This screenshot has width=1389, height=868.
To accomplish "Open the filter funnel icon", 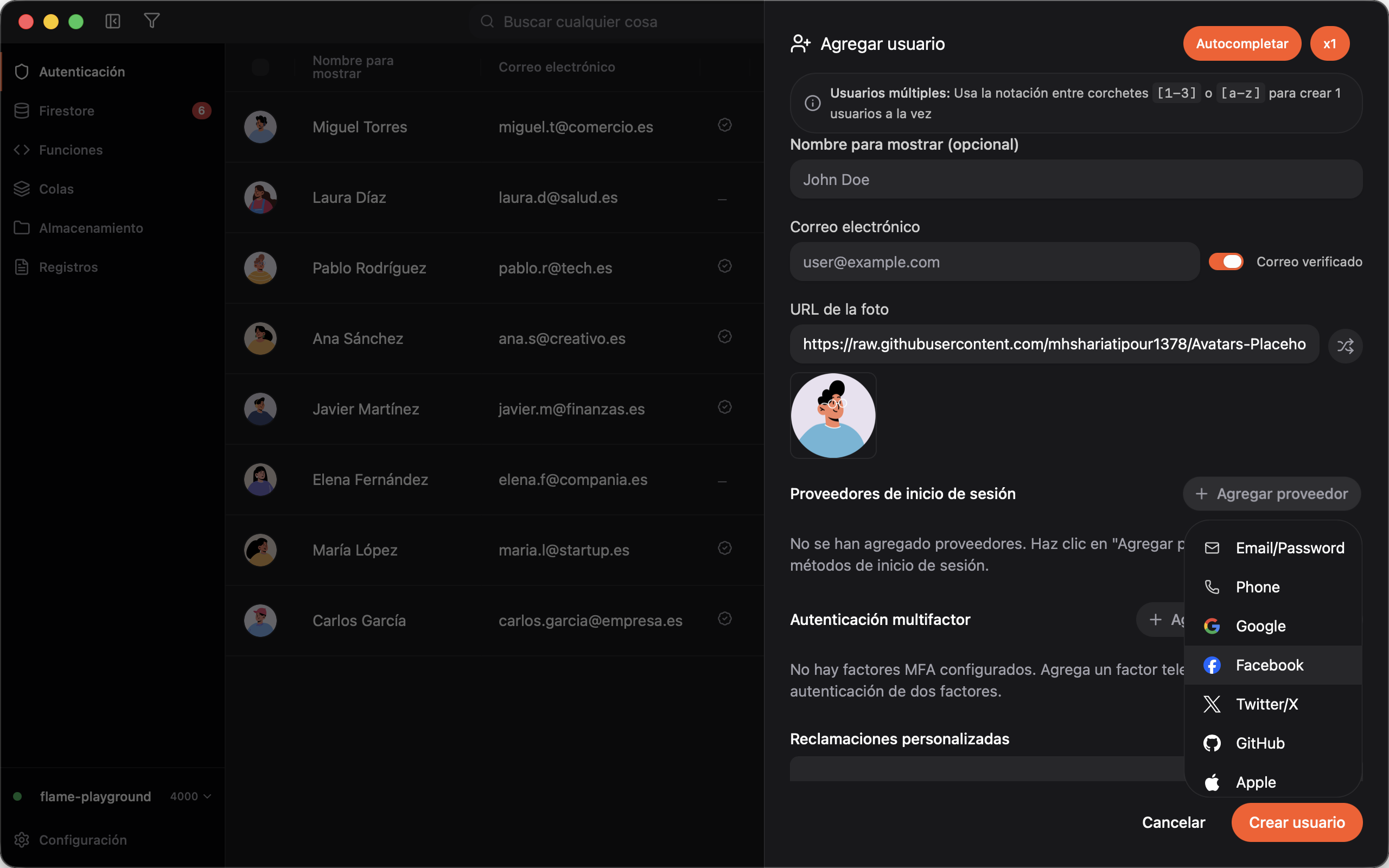I will (x=151, y=21).
